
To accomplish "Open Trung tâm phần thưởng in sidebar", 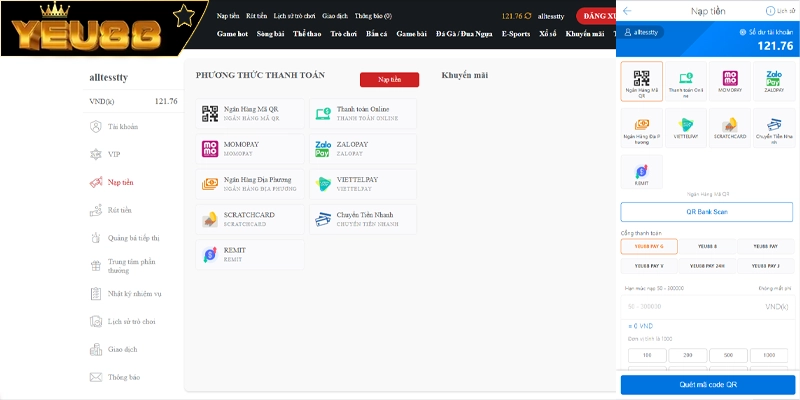I will (122, 266).
